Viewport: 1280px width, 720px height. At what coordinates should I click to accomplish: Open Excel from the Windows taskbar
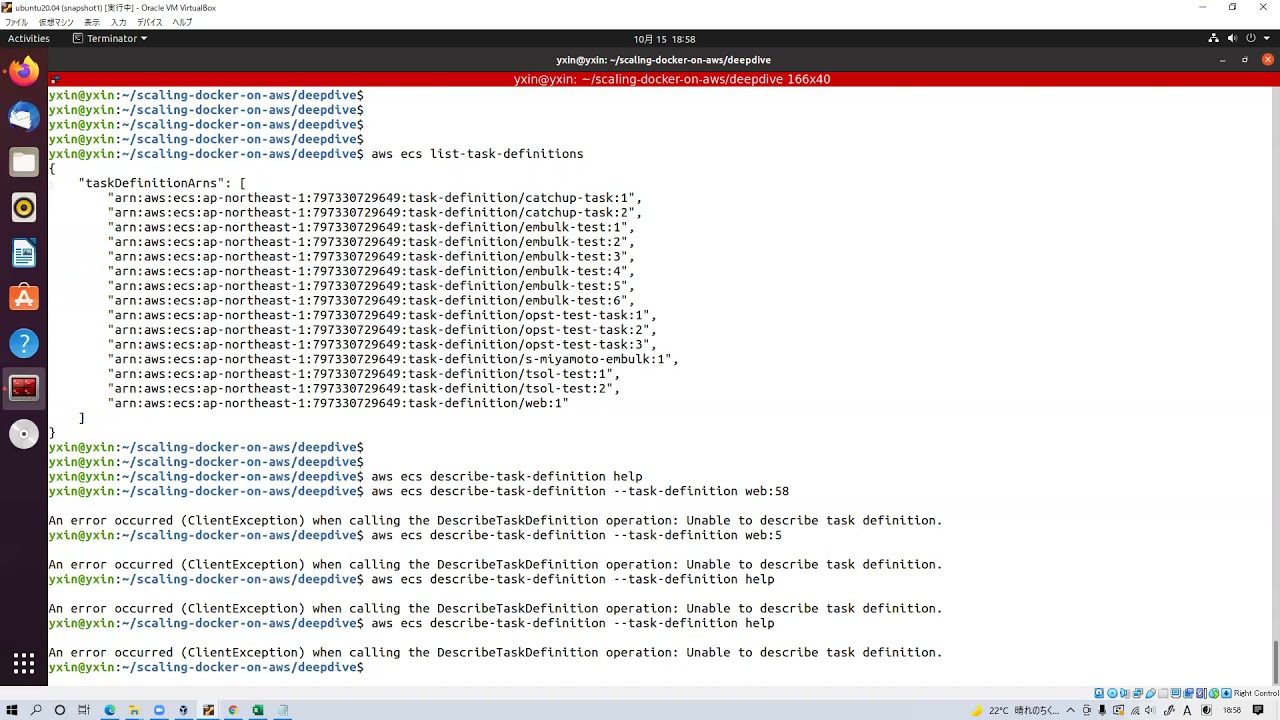click(258, 710)
